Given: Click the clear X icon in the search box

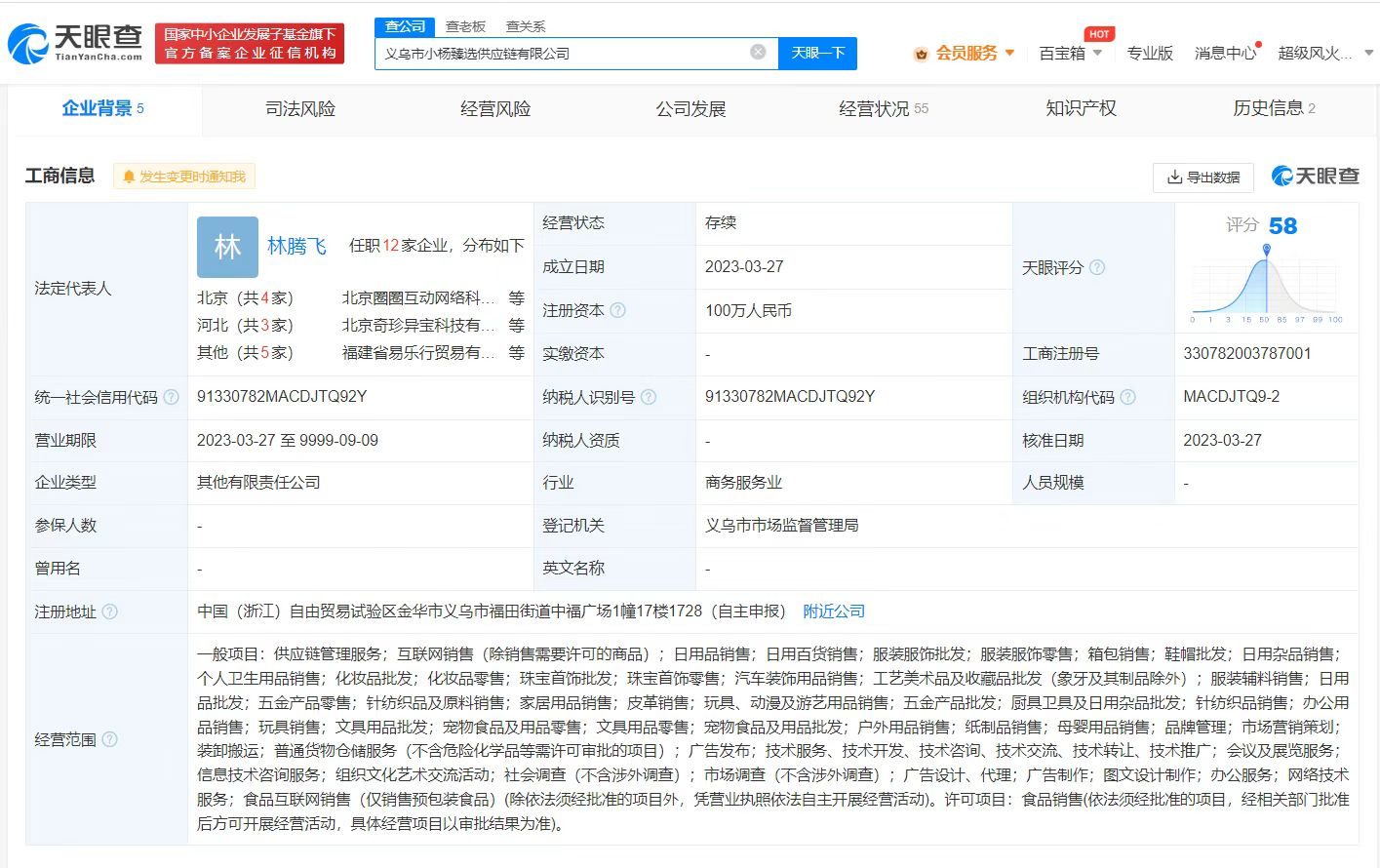Looking at the screenshot, I should tap(758, 53).
